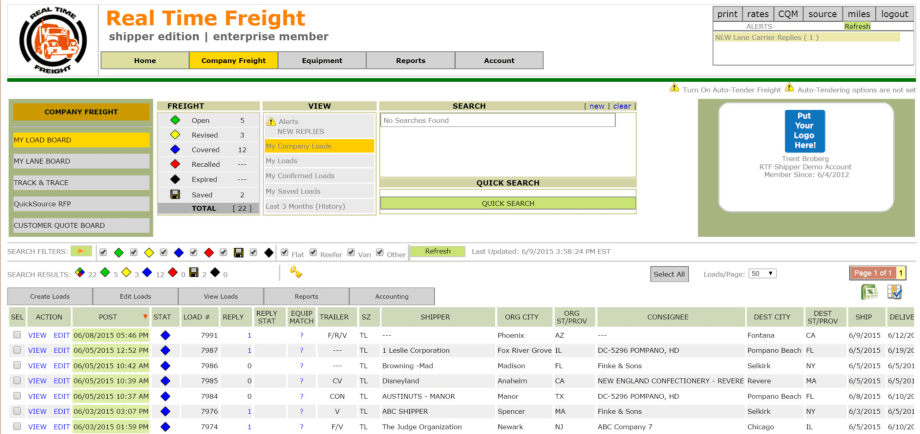Click the blue status diamond for load 7987
The width and height of the screenshot is (920, 434).
click(x=165, y=350)
